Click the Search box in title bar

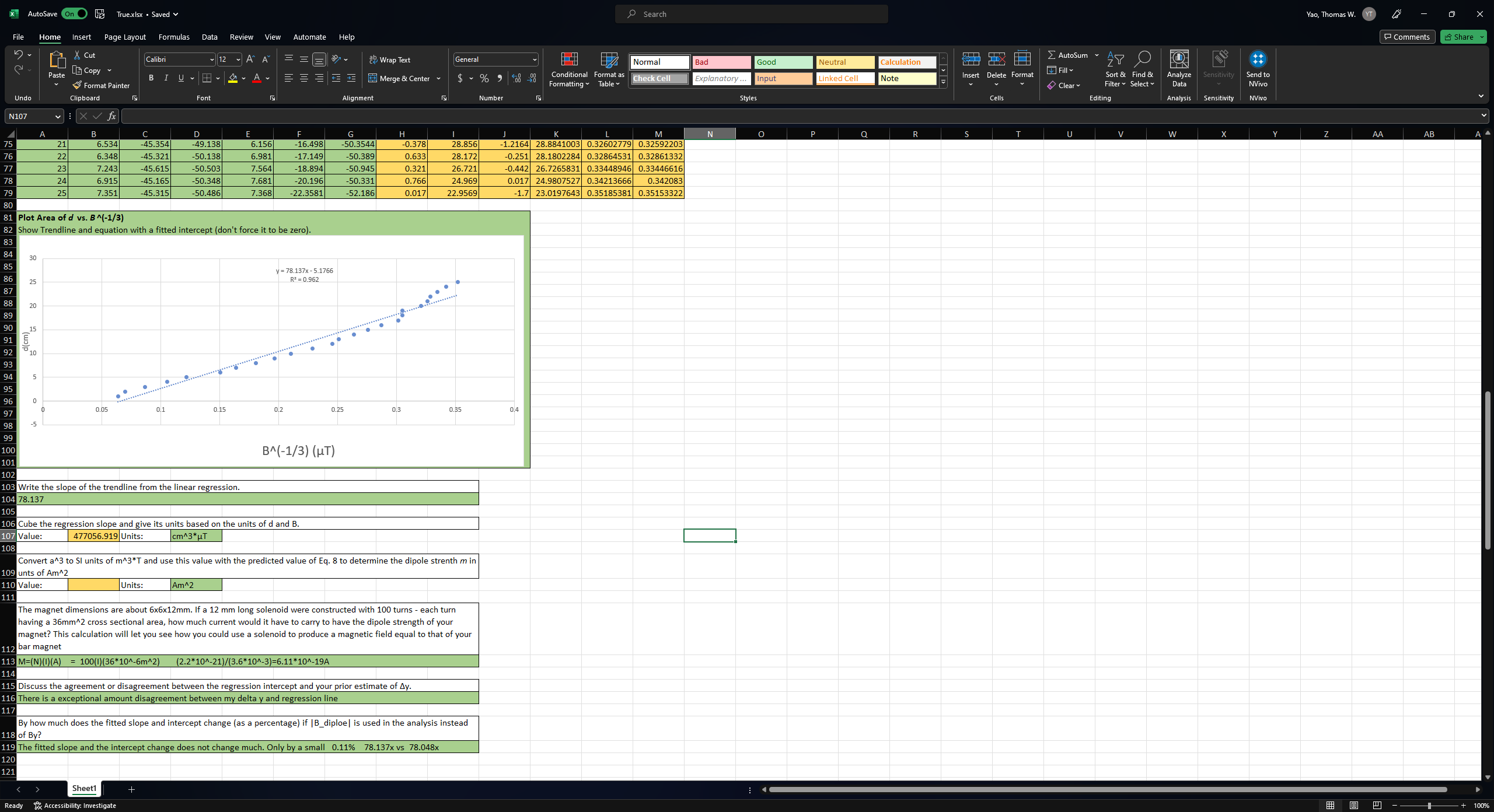pos(751,14)
